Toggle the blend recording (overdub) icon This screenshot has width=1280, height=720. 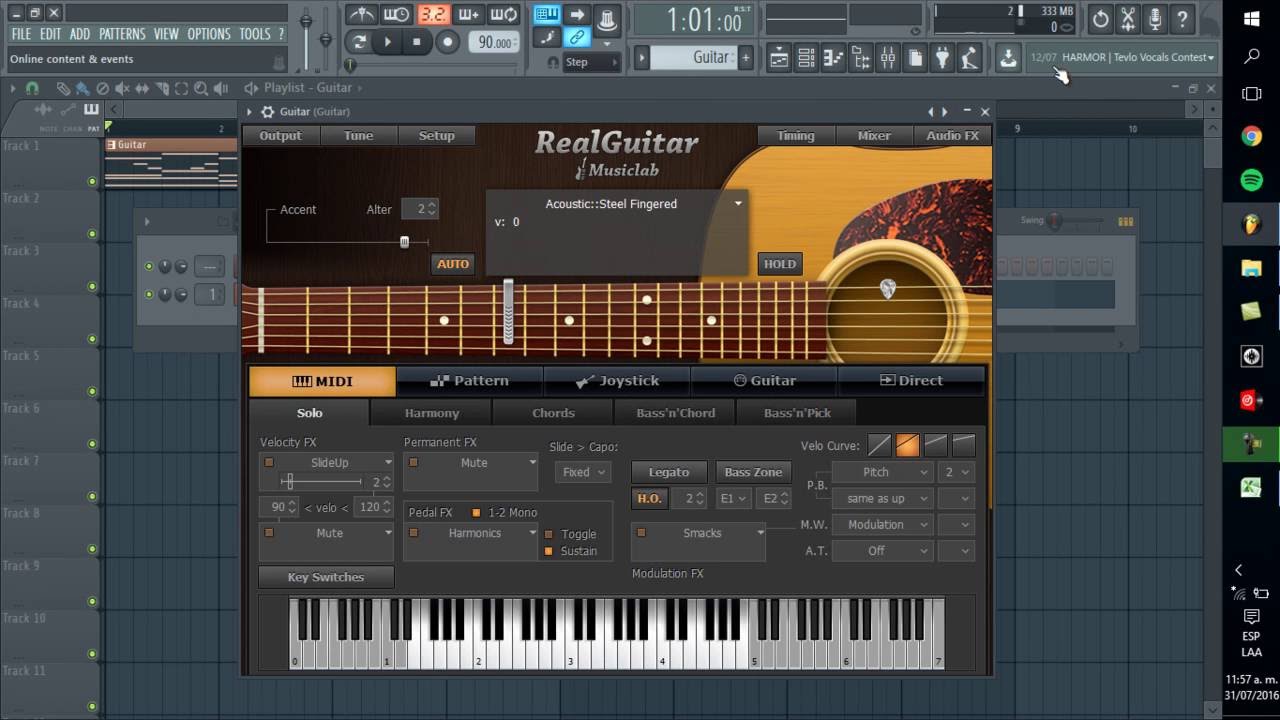pos(468,15)
